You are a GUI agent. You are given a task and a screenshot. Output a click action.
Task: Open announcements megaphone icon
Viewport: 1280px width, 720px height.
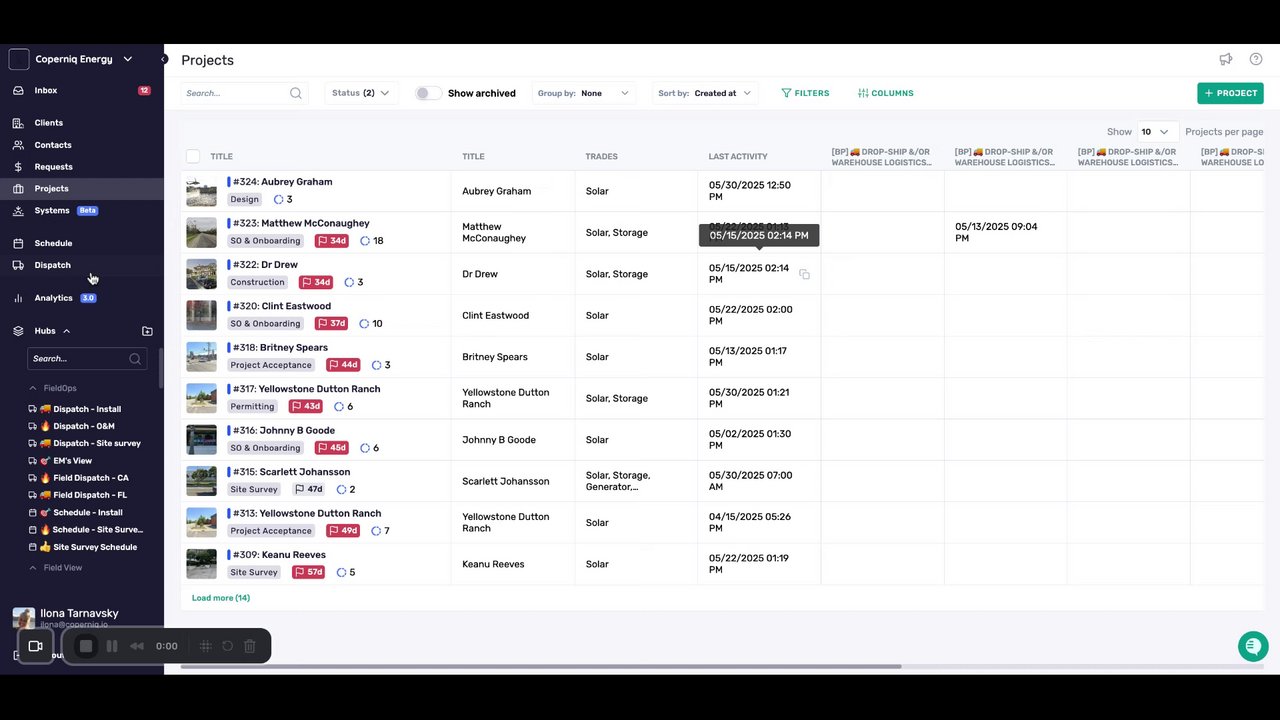click(x=1225, y=60)
